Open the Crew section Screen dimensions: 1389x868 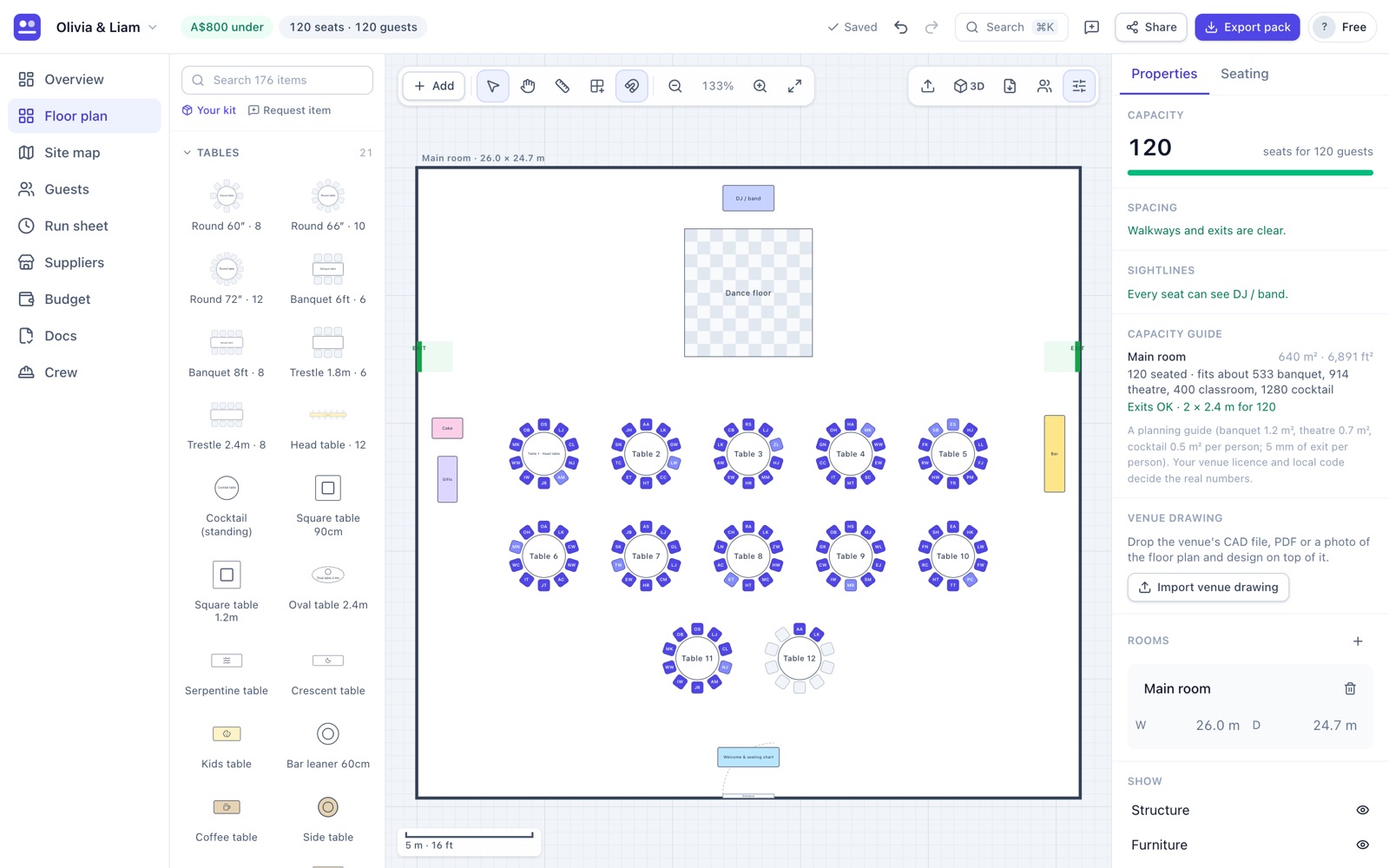[x=84, y=372]
